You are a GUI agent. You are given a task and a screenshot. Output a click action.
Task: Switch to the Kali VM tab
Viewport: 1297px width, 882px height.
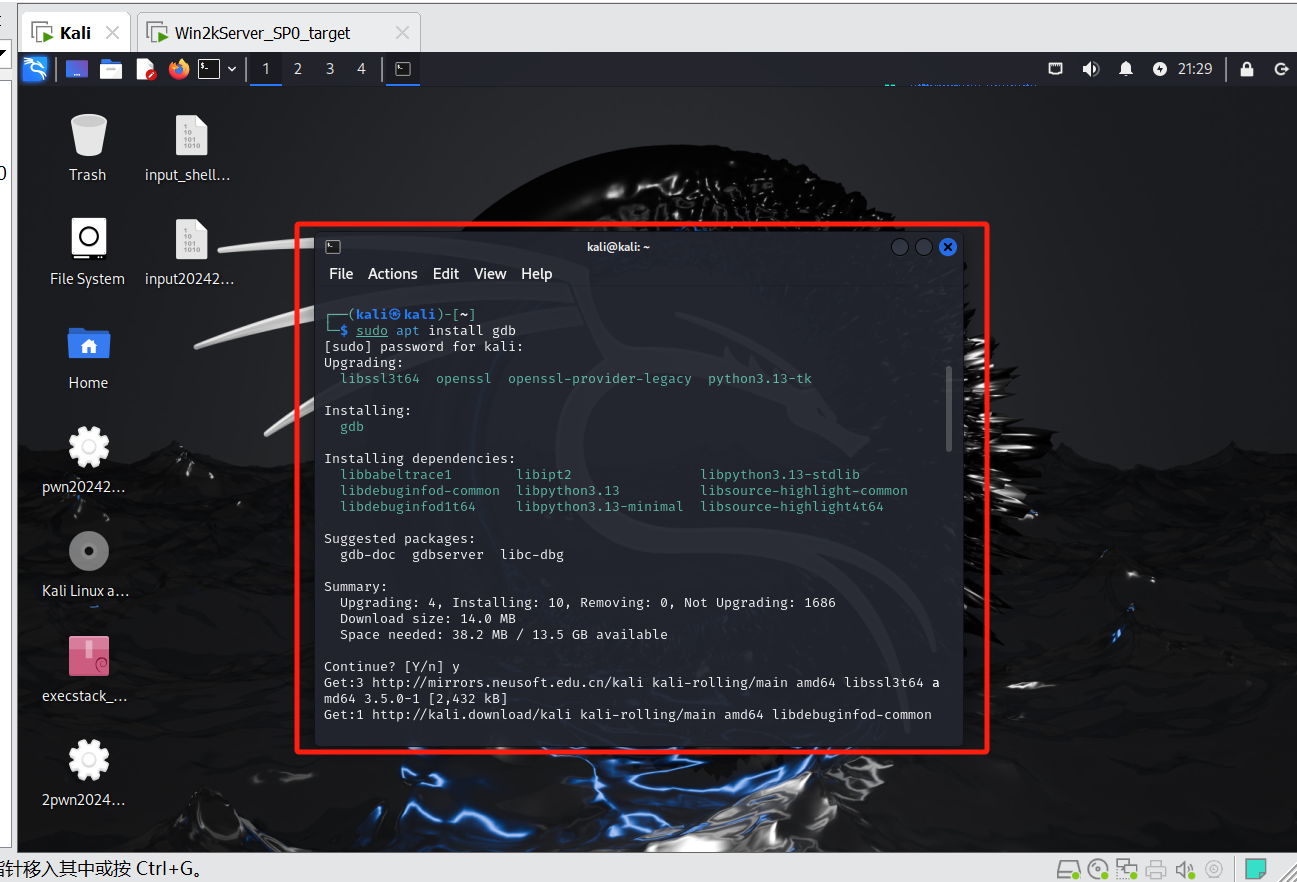tap(76, 33)
